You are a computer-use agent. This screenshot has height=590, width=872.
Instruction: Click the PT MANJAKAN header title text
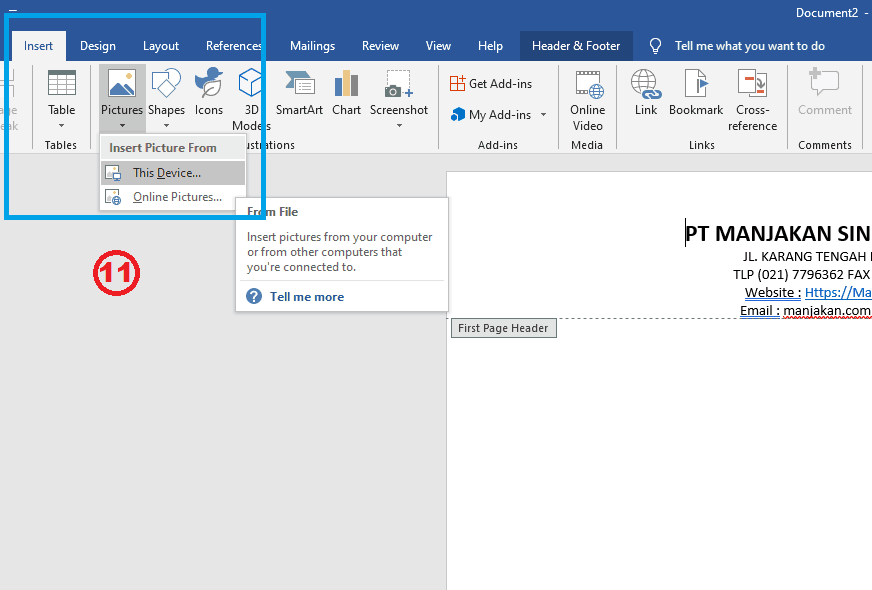point(778,234)
